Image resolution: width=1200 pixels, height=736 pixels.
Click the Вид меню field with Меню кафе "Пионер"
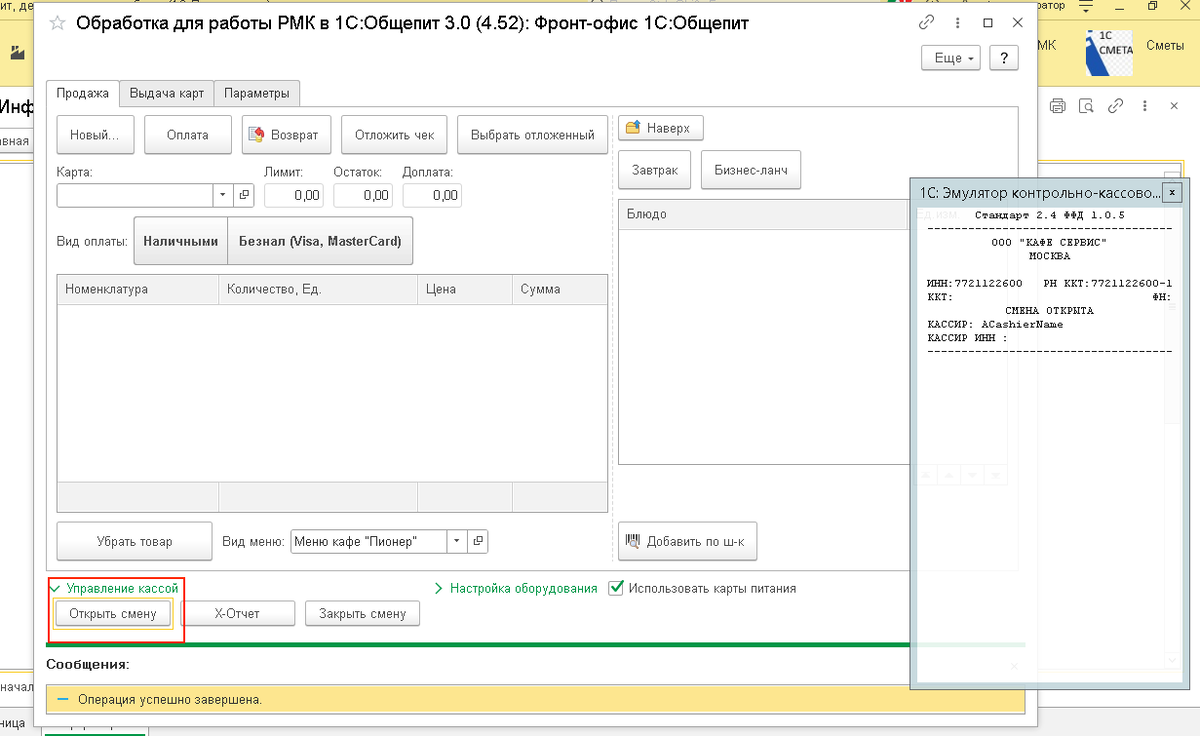368,541
